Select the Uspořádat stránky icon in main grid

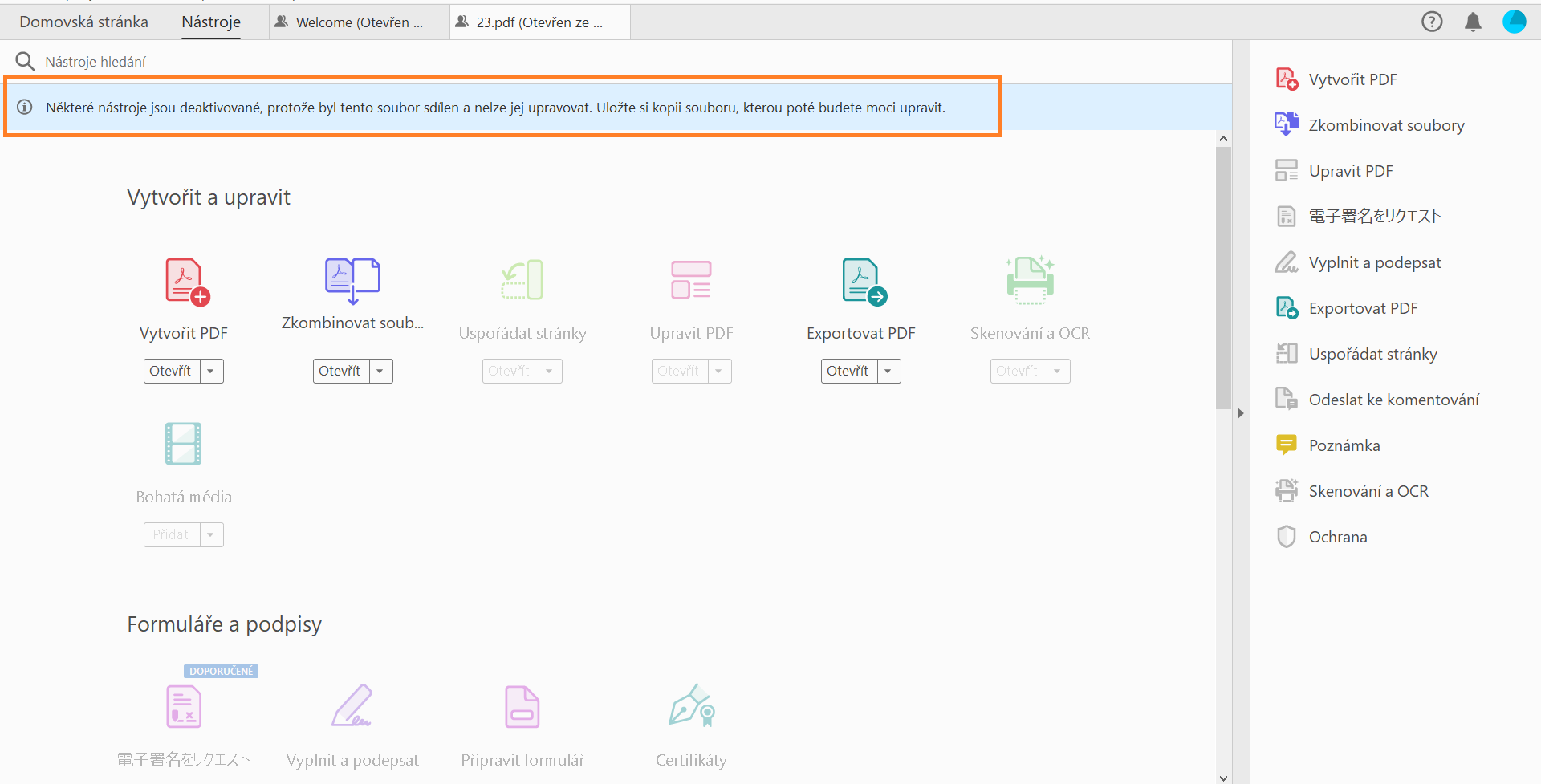[x=522, y=280]
